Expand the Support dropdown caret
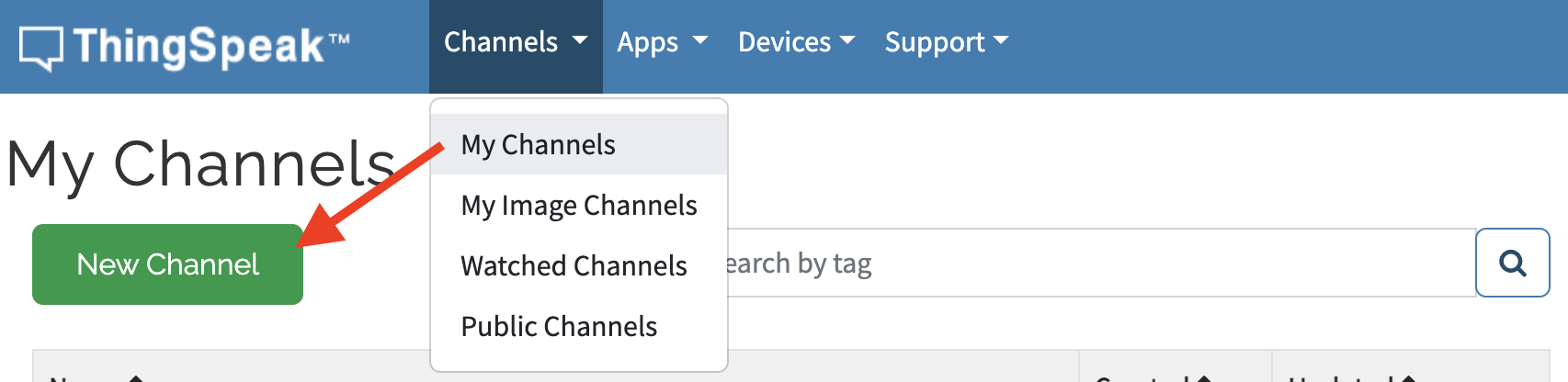The width and height of the screenshot is (1568, 382). coord(1001,40)
